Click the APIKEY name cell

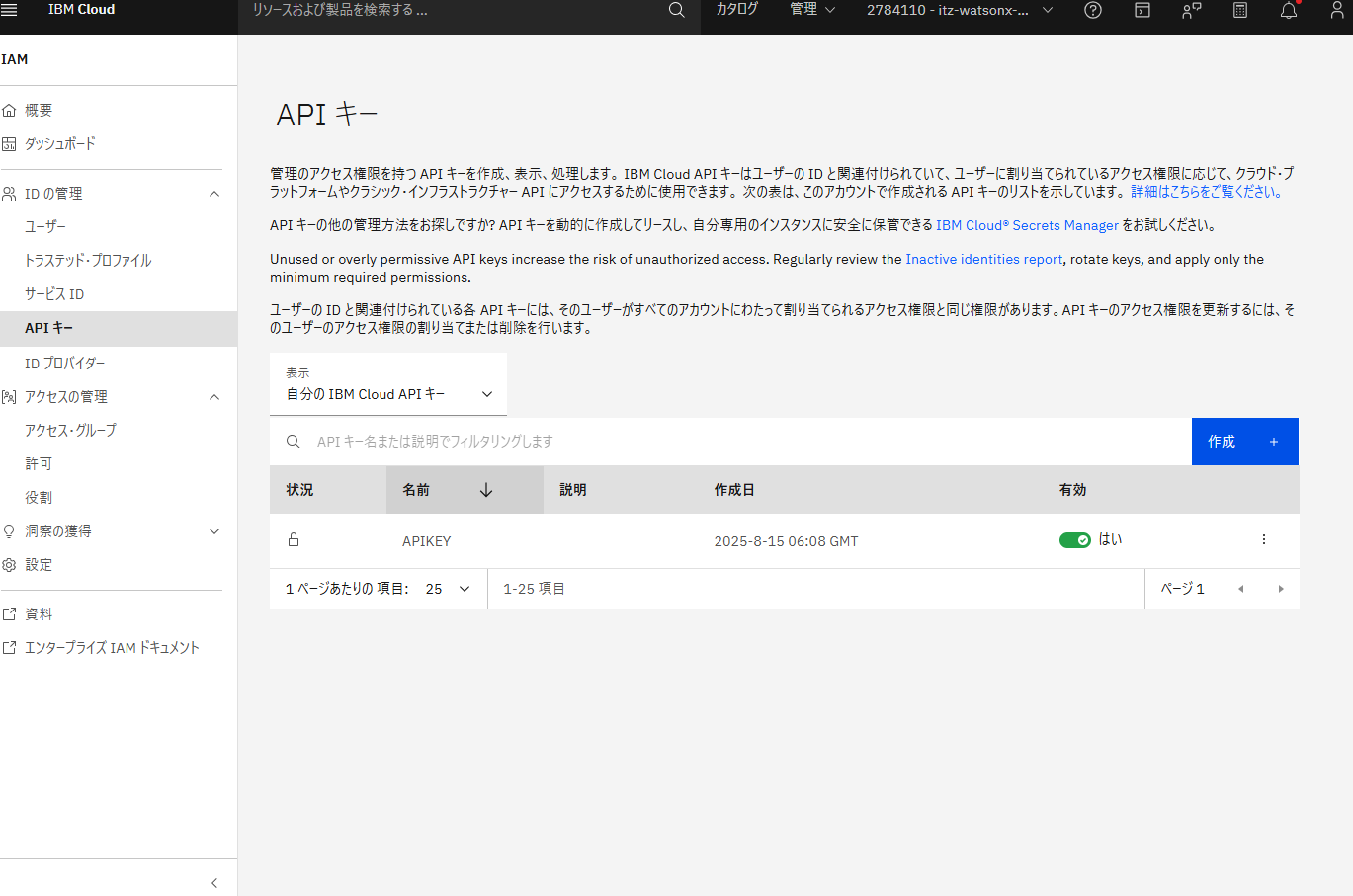tap(427, 541)
